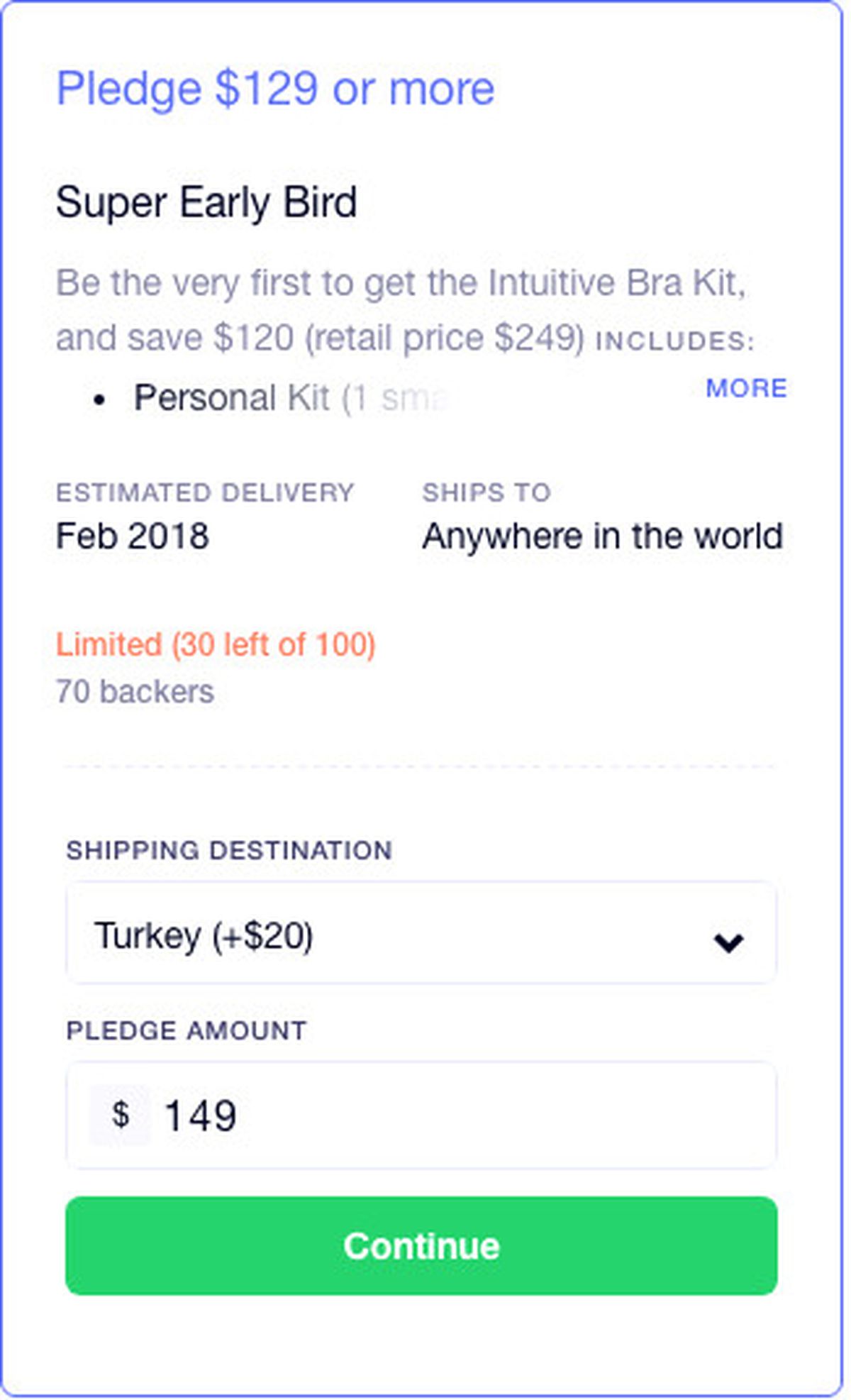Click the reward description about the Intuitive Bra Kit
The image size is (851, 1400).
tap(401, 309)
